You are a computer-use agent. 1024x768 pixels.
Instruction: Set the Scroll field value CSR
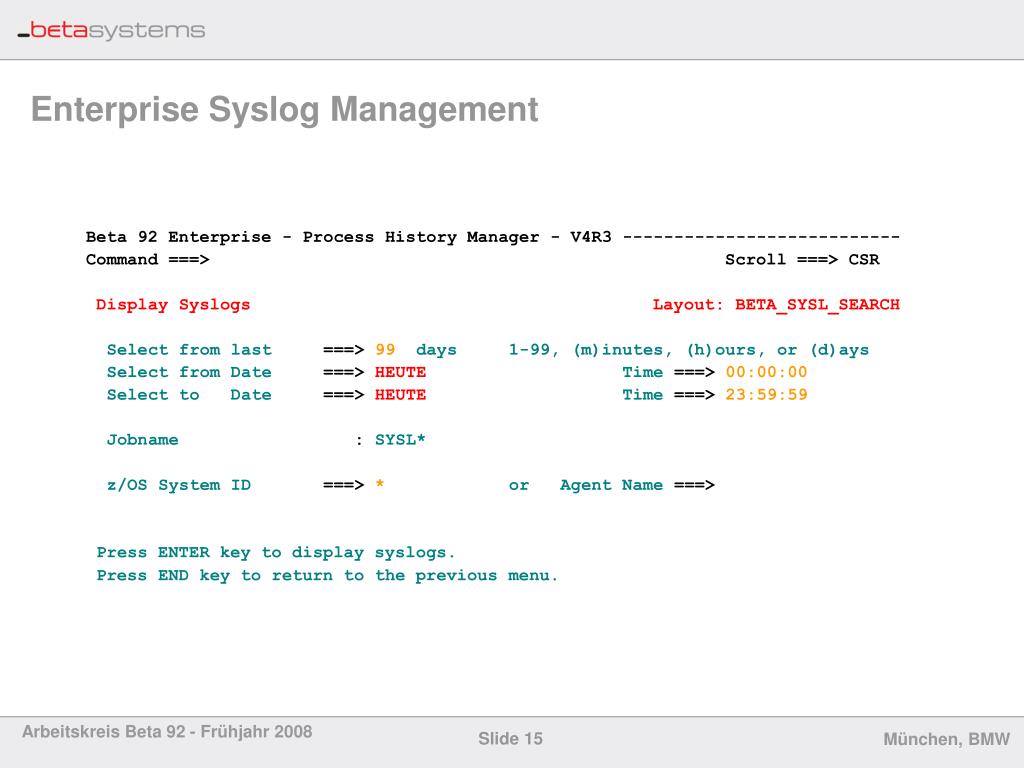click(x=863, y=259)
